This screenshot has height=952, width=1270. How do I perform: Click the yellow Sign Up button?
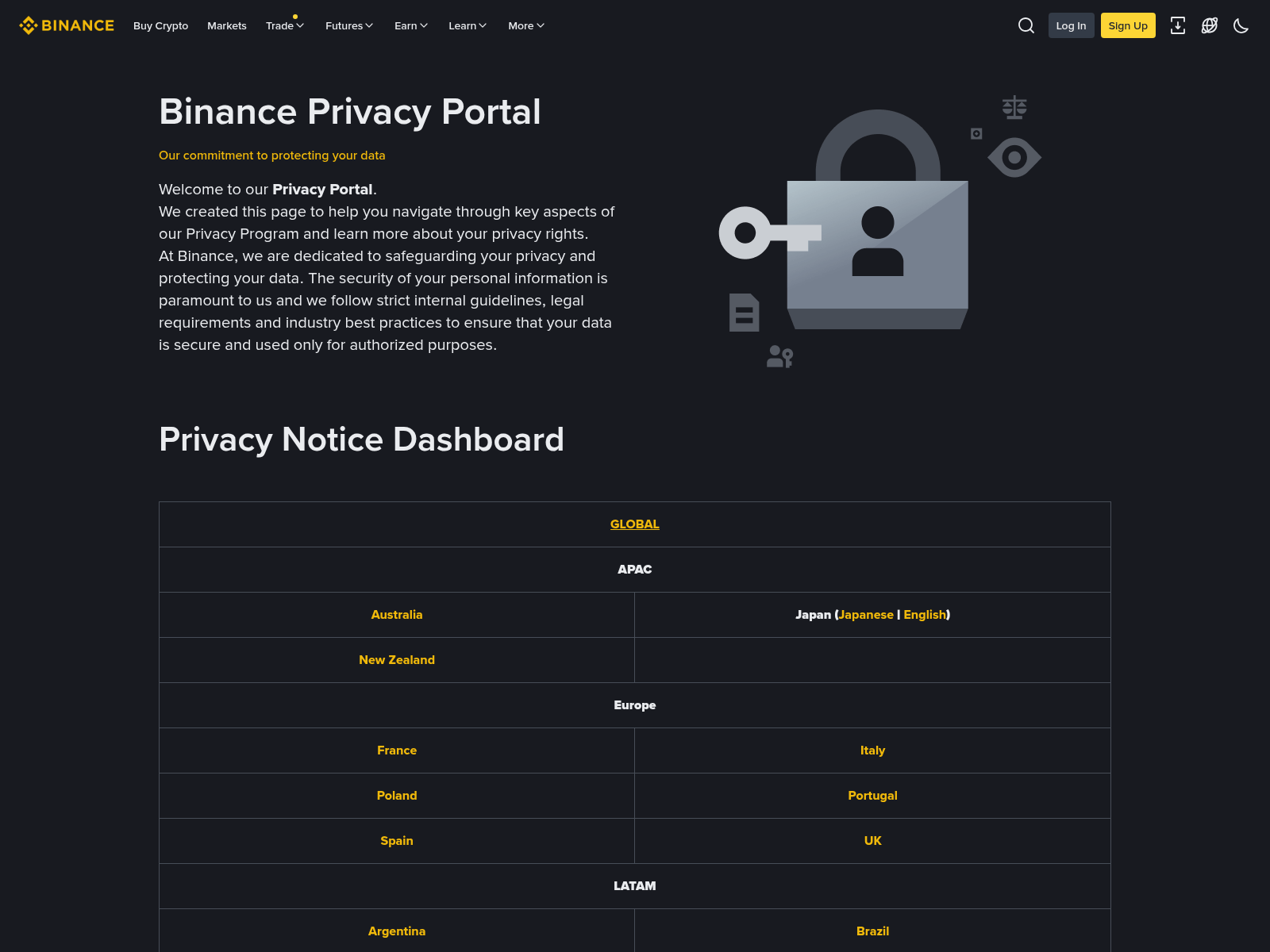[1127, 25]
